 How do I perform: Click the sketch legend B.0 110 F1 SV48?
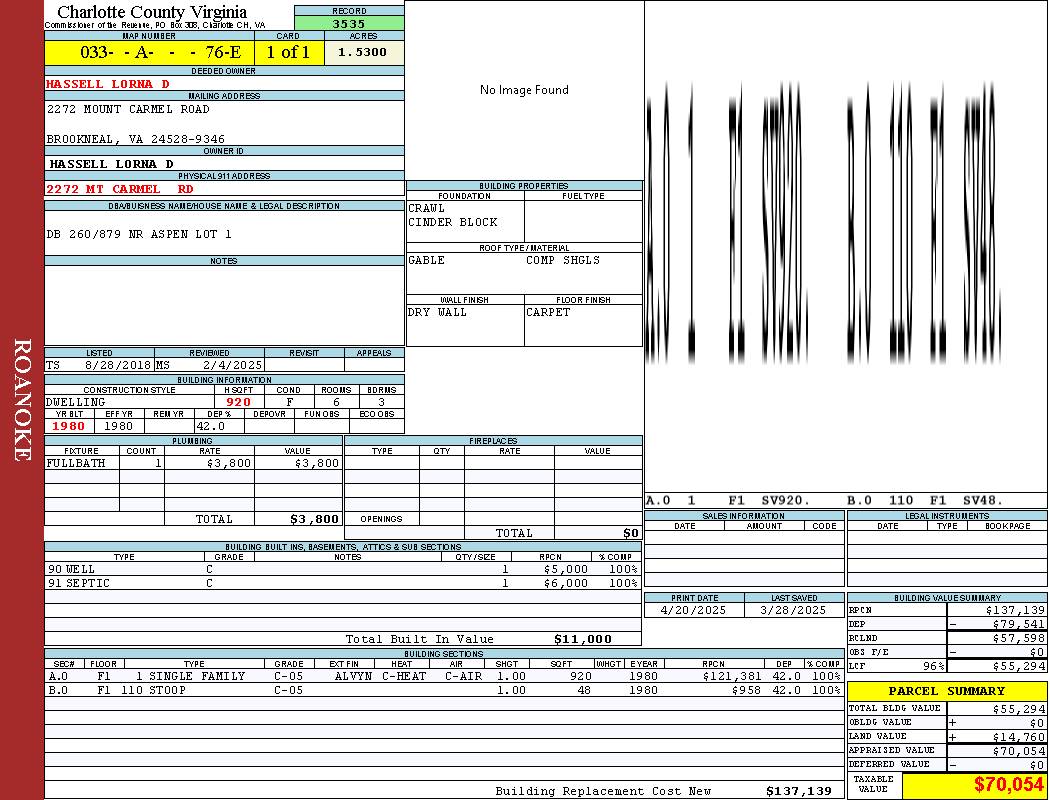pyautogui.click(x=925, y=500)
